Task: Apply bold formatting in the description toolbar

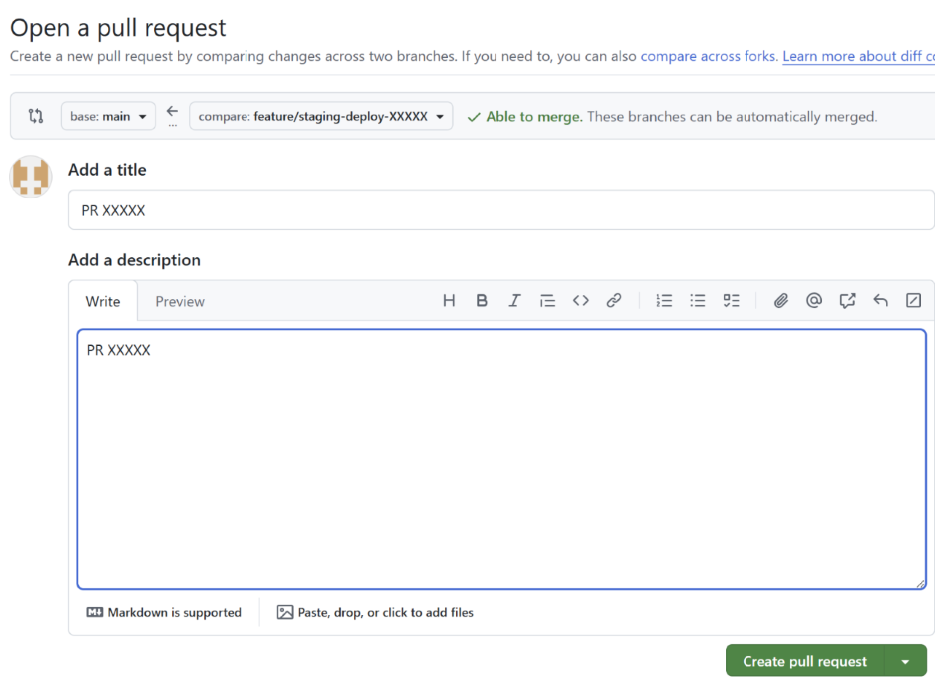Action: point(482,300)
